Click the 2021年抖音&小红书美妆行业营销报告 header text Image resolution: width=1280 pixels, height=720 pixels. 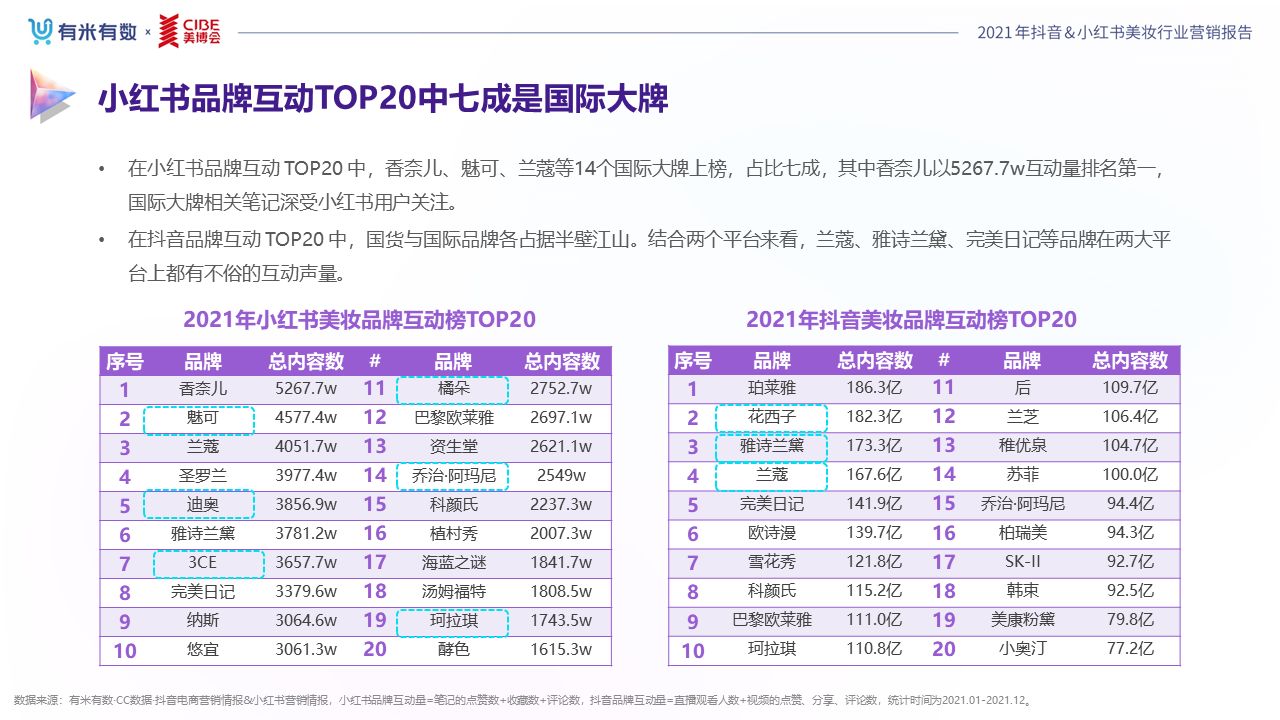pos(1113,30)
